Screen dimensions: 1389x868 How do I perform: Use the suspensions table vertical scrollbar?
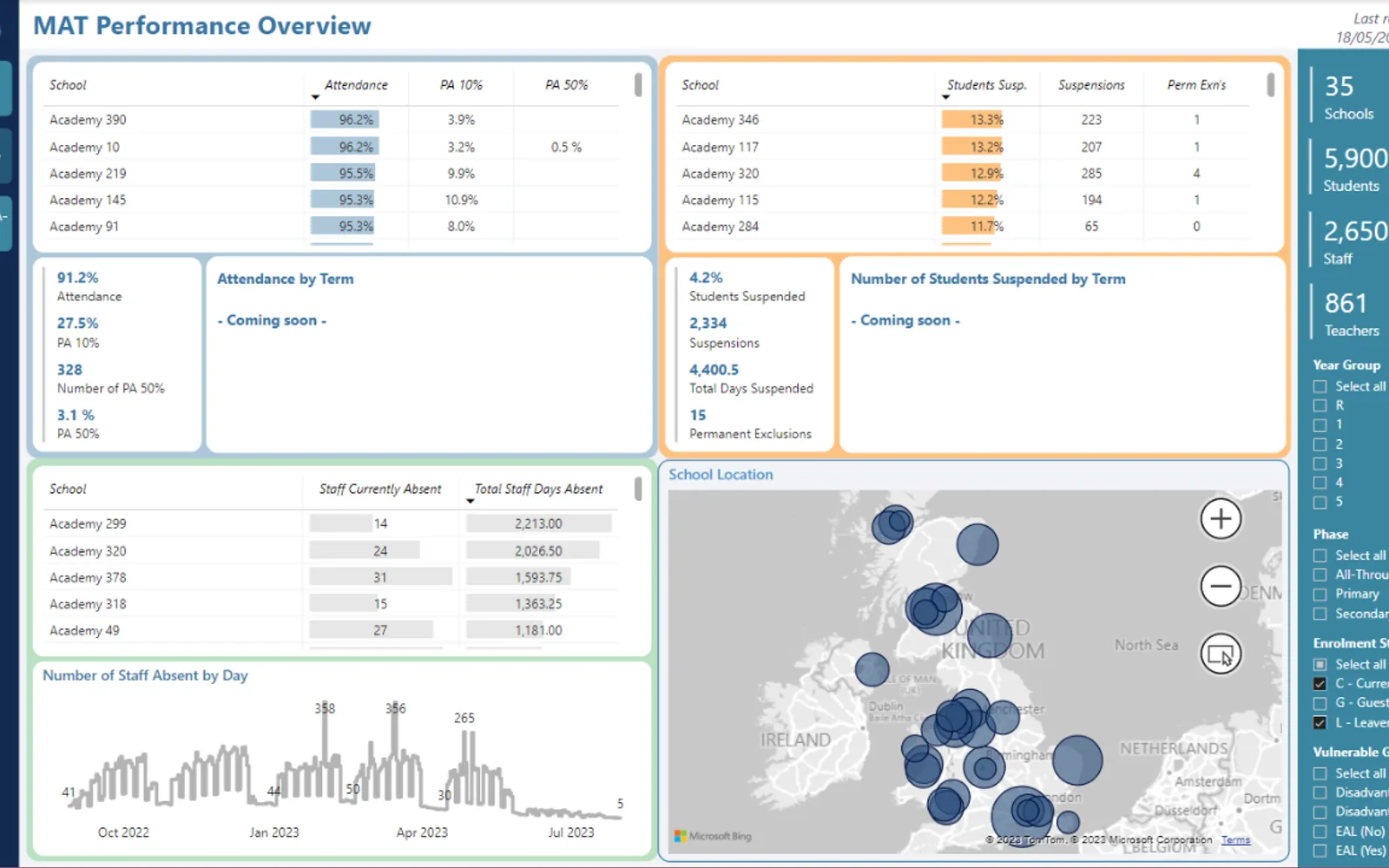point(1271,84)
